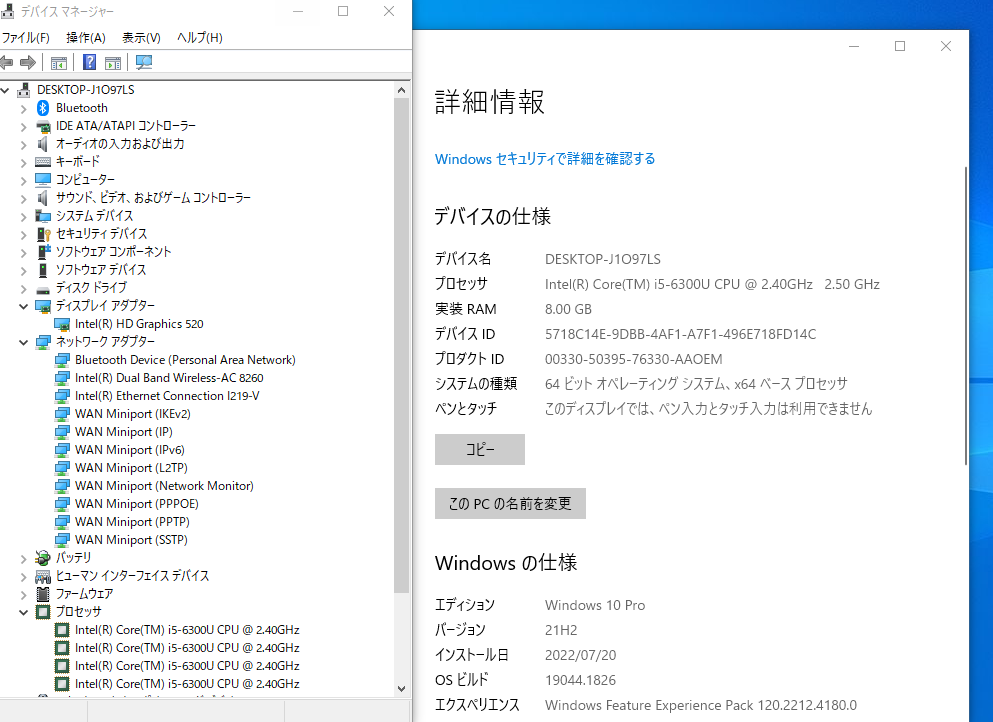Click the keyboard category icon
Screen dimensions: 993x722
pyautogui.click(x=42, y=162)
